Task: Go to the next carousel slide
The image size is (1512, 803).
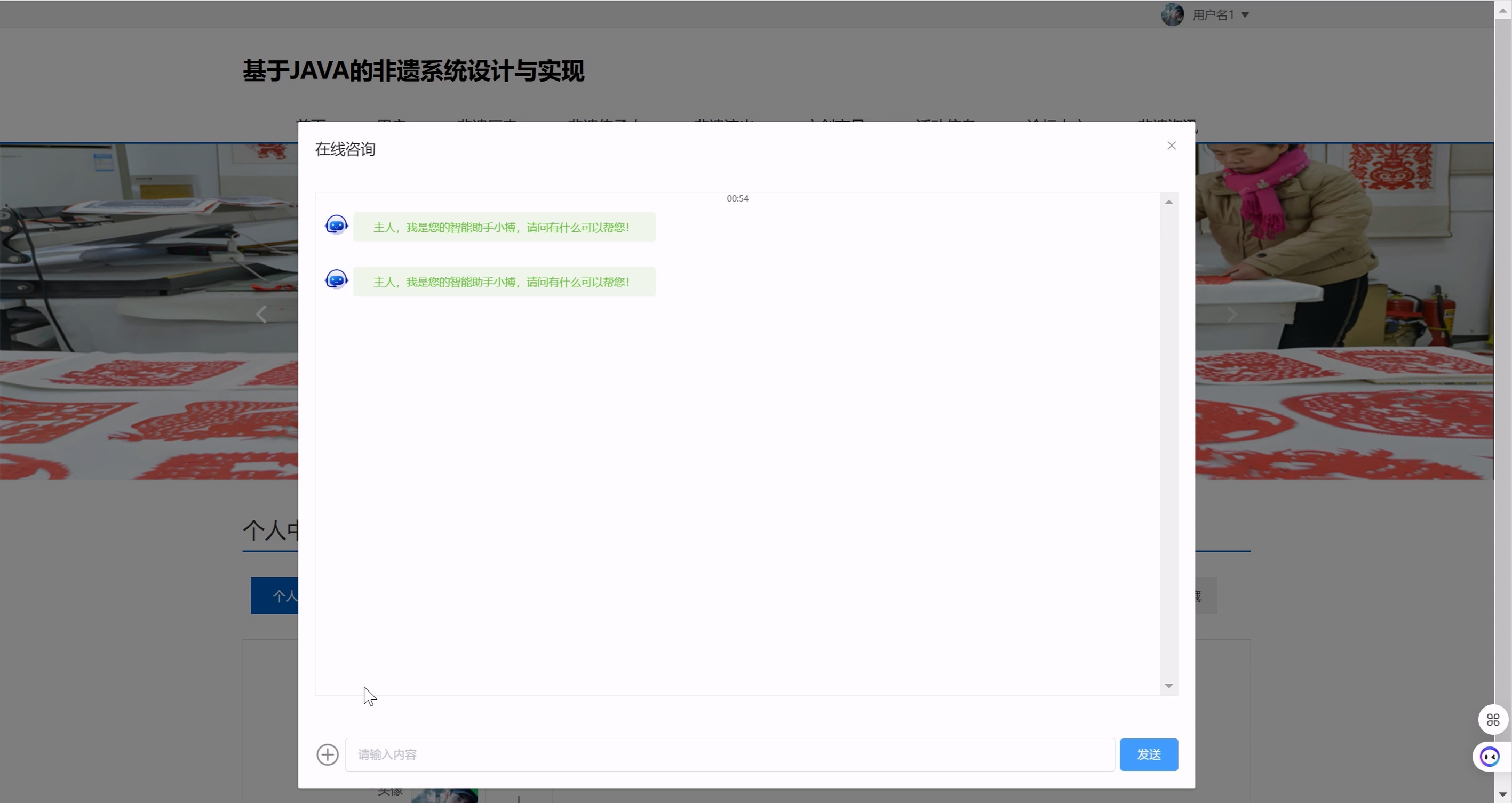Action: (1231, 315)
